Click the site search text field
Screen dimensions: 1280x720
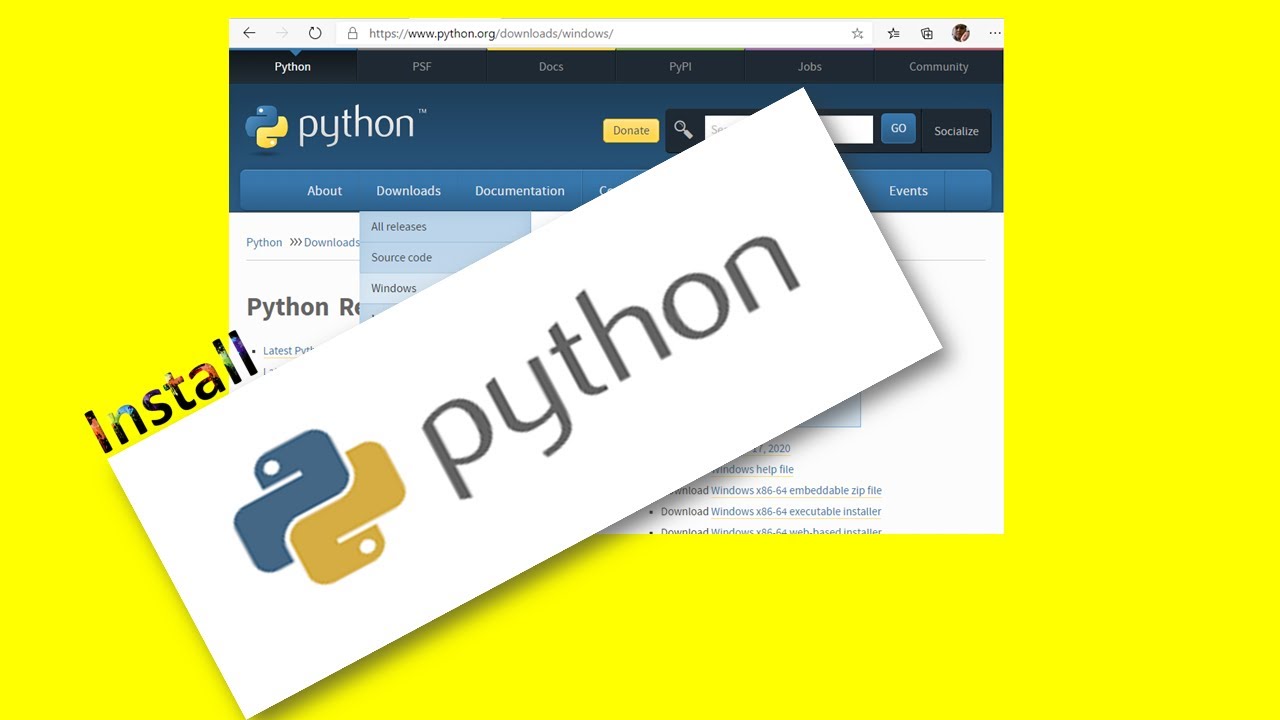(x=789, y=130)
